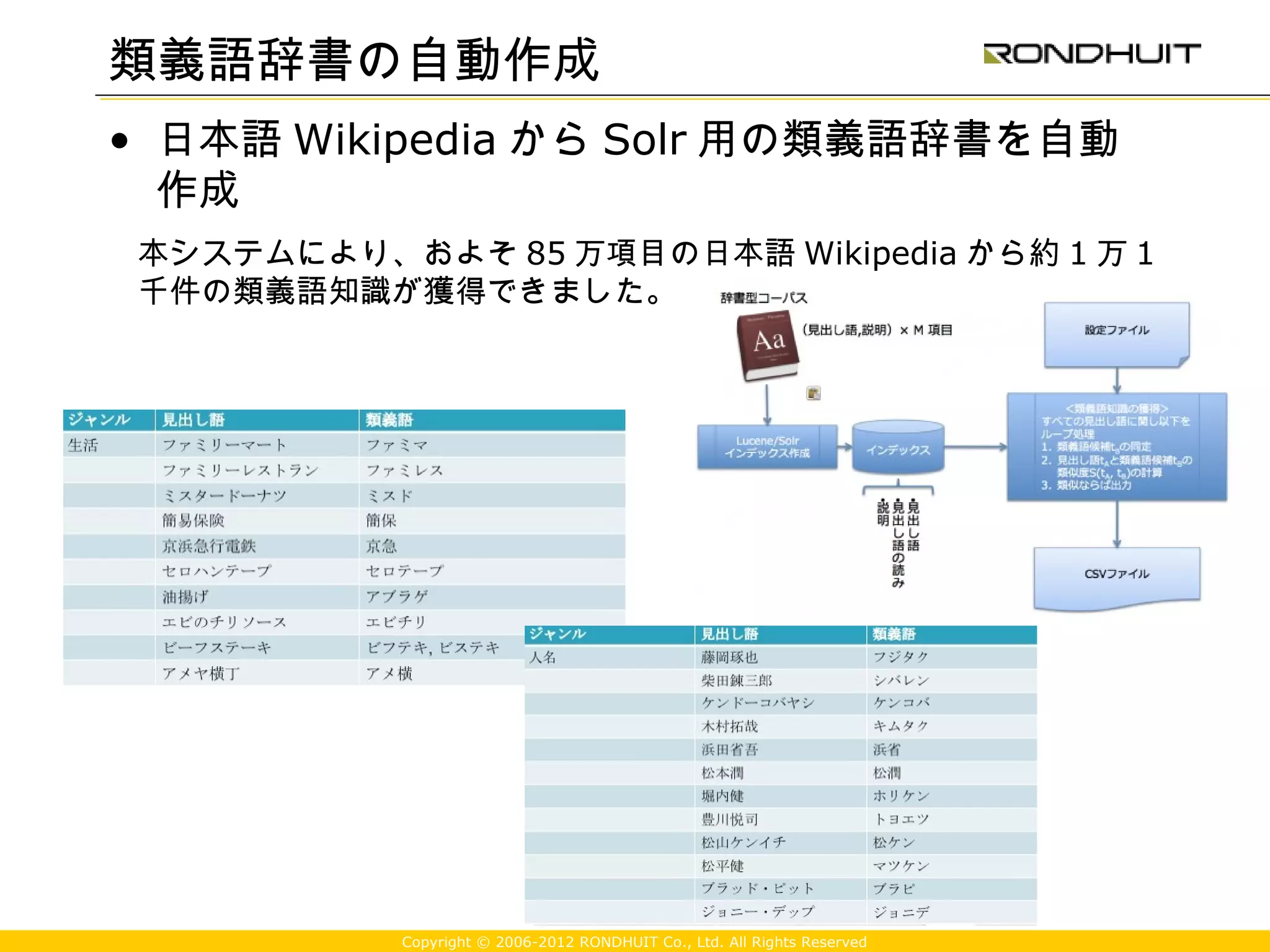Select the ファミリーレストラン cell
The height and width of the screenshot is (952, 1270).
pyautogui.click(x=257, y=470)
